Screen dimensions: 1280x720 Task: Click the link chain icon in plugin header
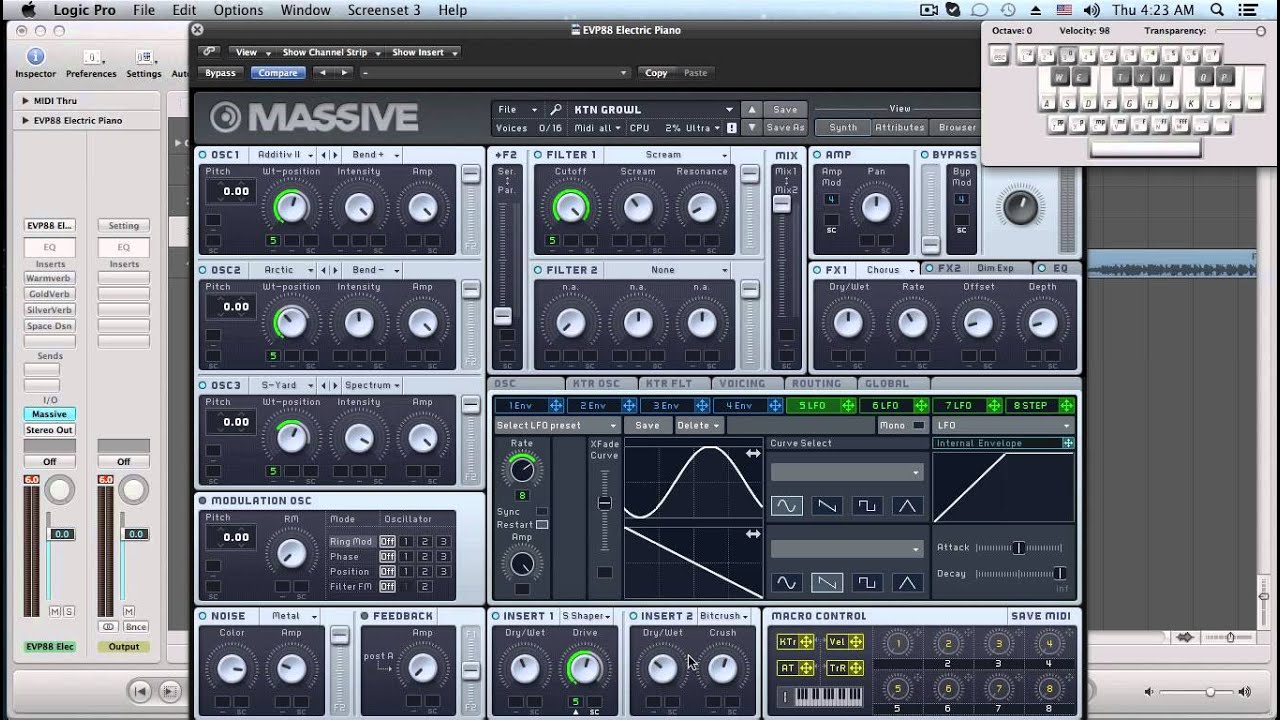[x=209, y=51]
